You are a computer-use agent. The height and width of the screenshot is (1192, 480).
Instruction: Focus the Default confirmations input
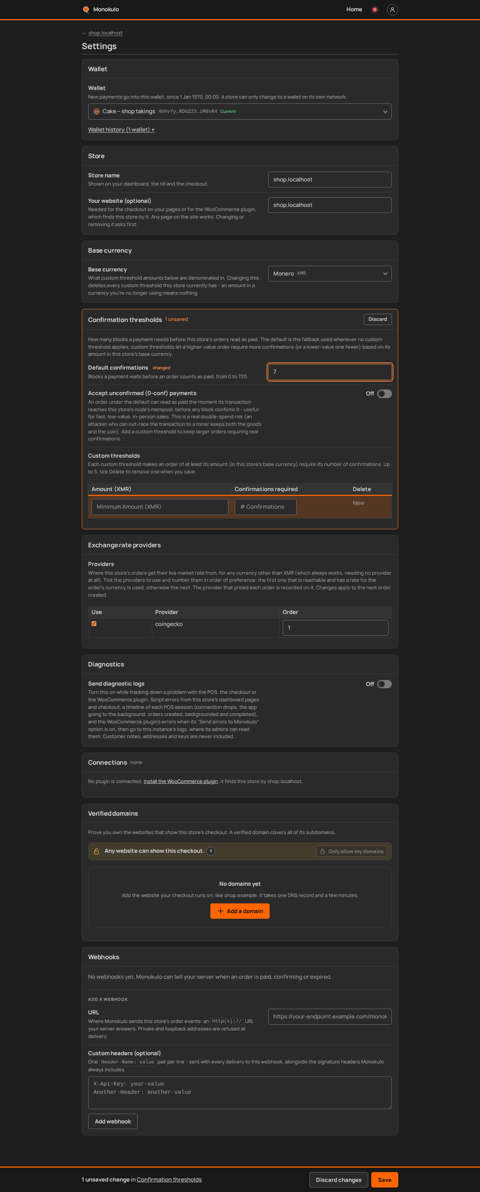[x=329, y=372]
